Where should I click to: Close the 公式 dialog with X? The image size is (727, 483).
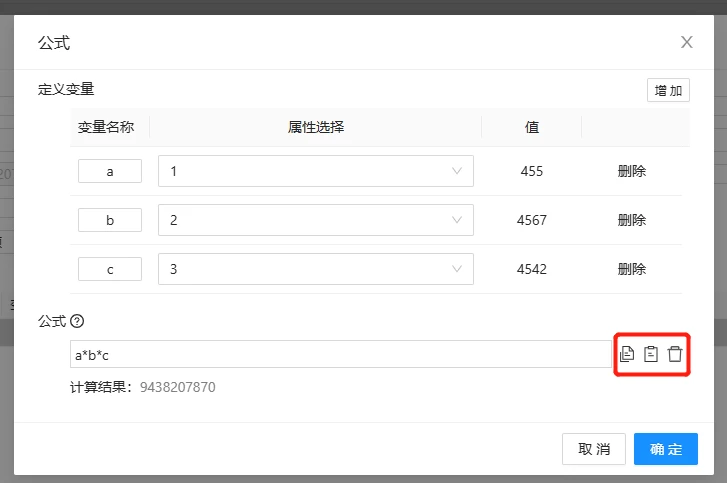point(687,42)
